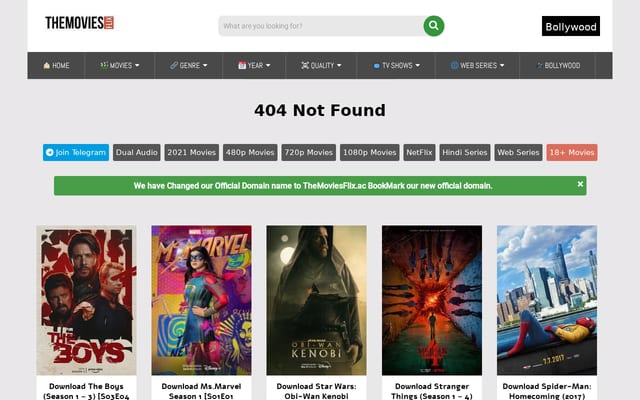Click the icon beside Bollywood menu
640x400 pixels.
539,66
